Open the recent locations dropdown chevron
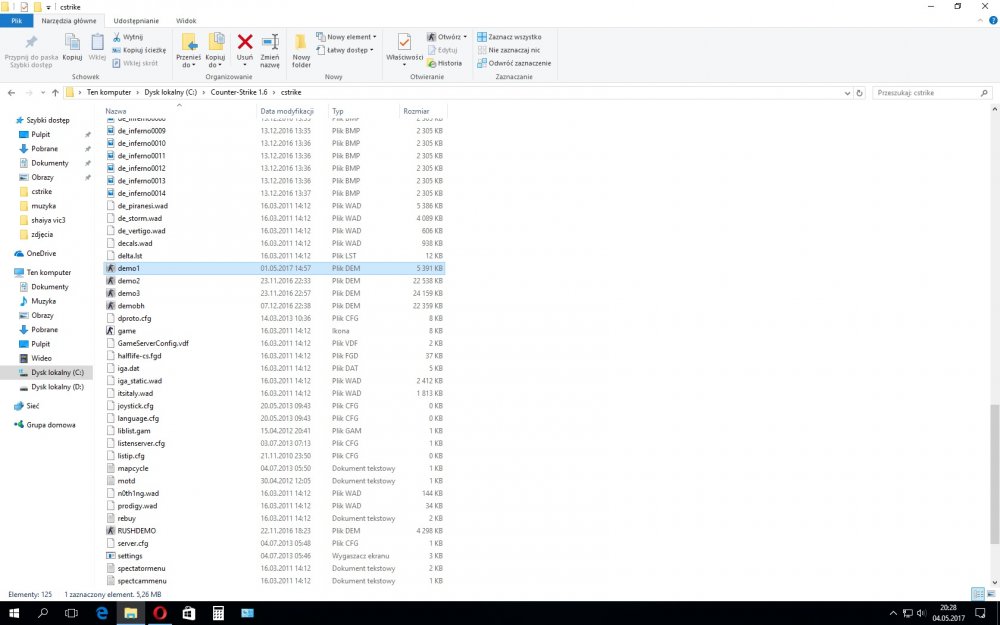 click(43, 93)
